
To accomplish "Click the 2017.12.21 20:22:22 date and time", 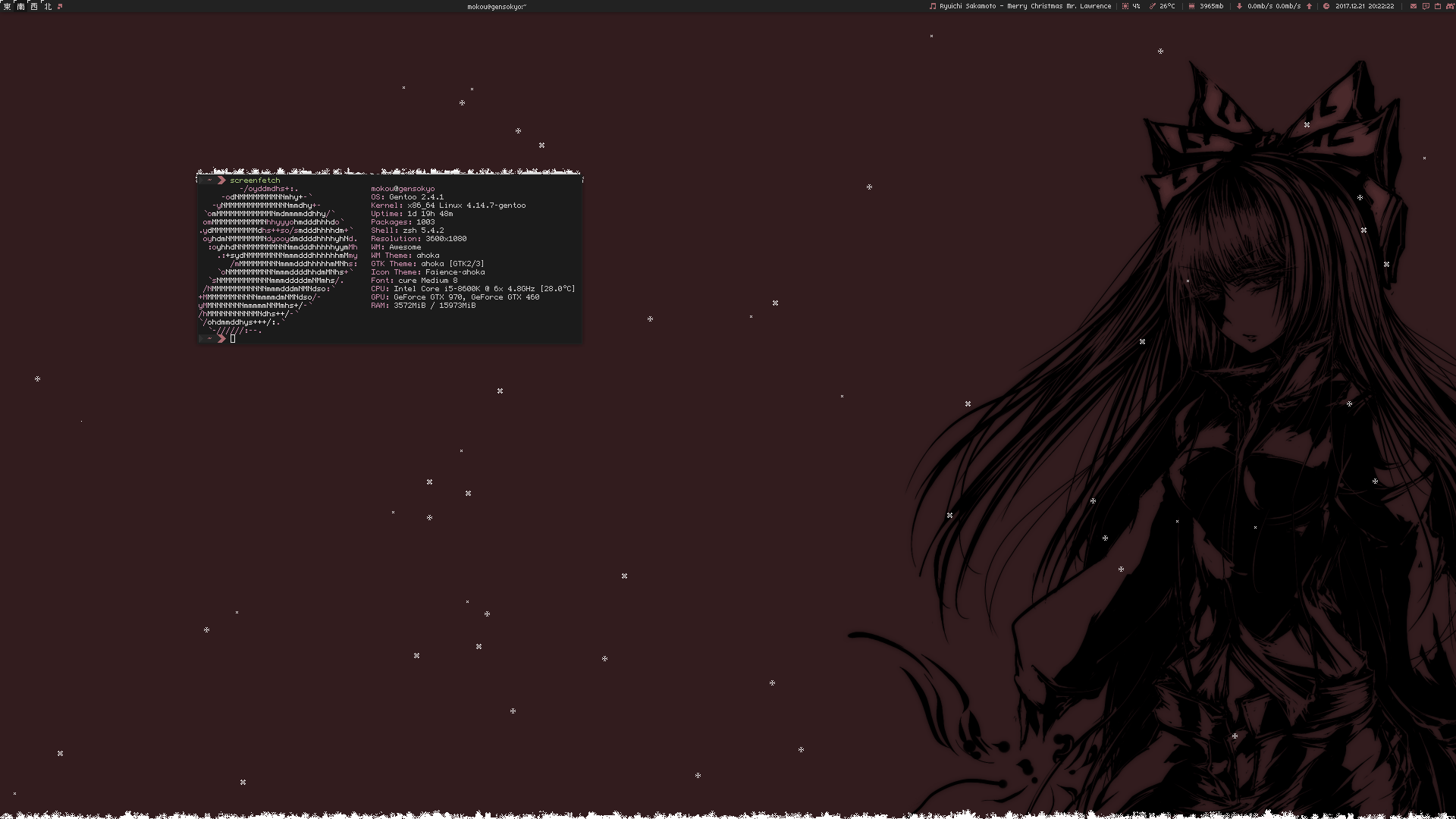I will pos(1365,6).
